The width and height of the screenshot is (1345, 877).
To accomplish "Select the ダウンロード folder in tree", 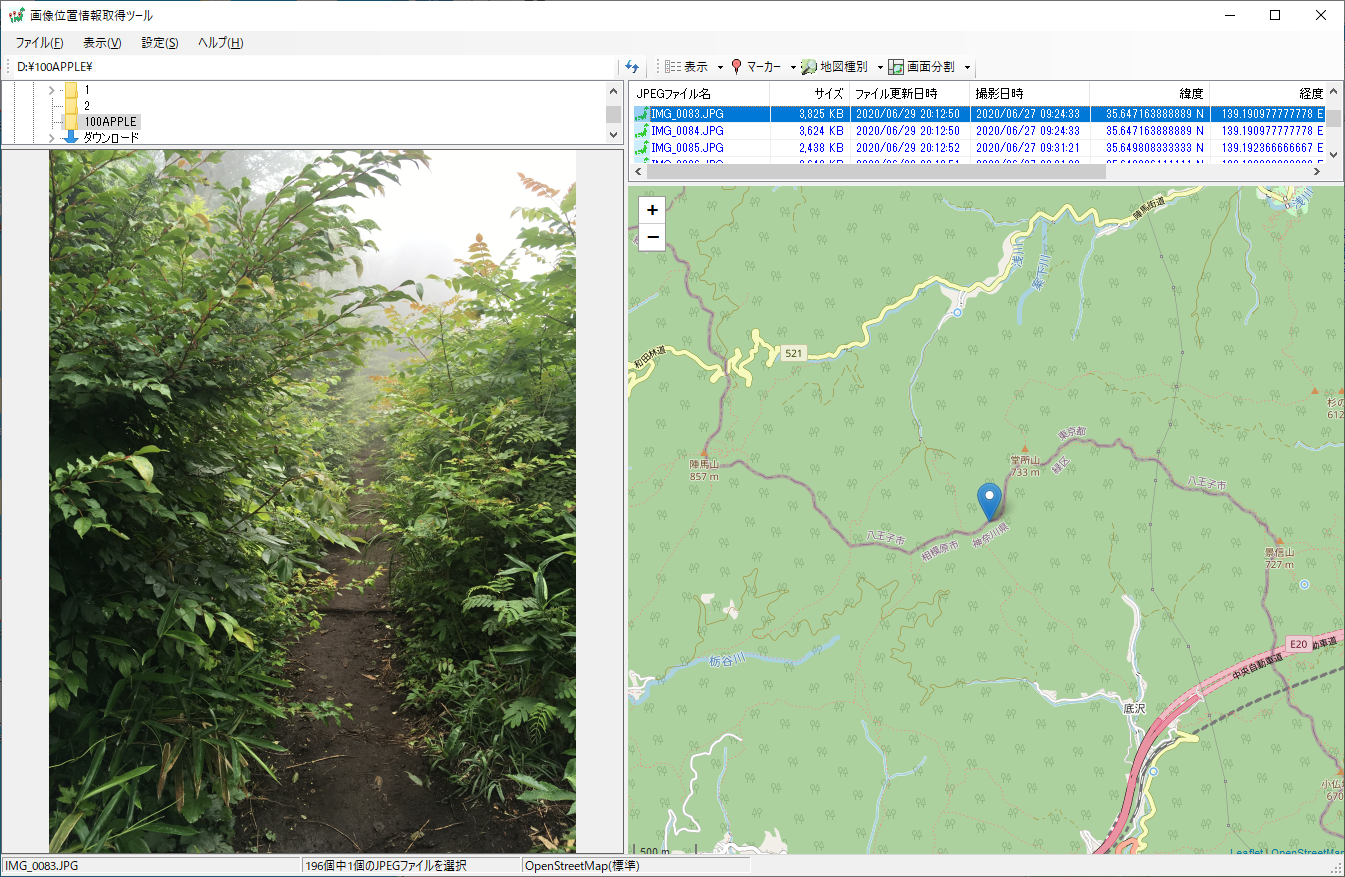I will (x=111, y=137).
